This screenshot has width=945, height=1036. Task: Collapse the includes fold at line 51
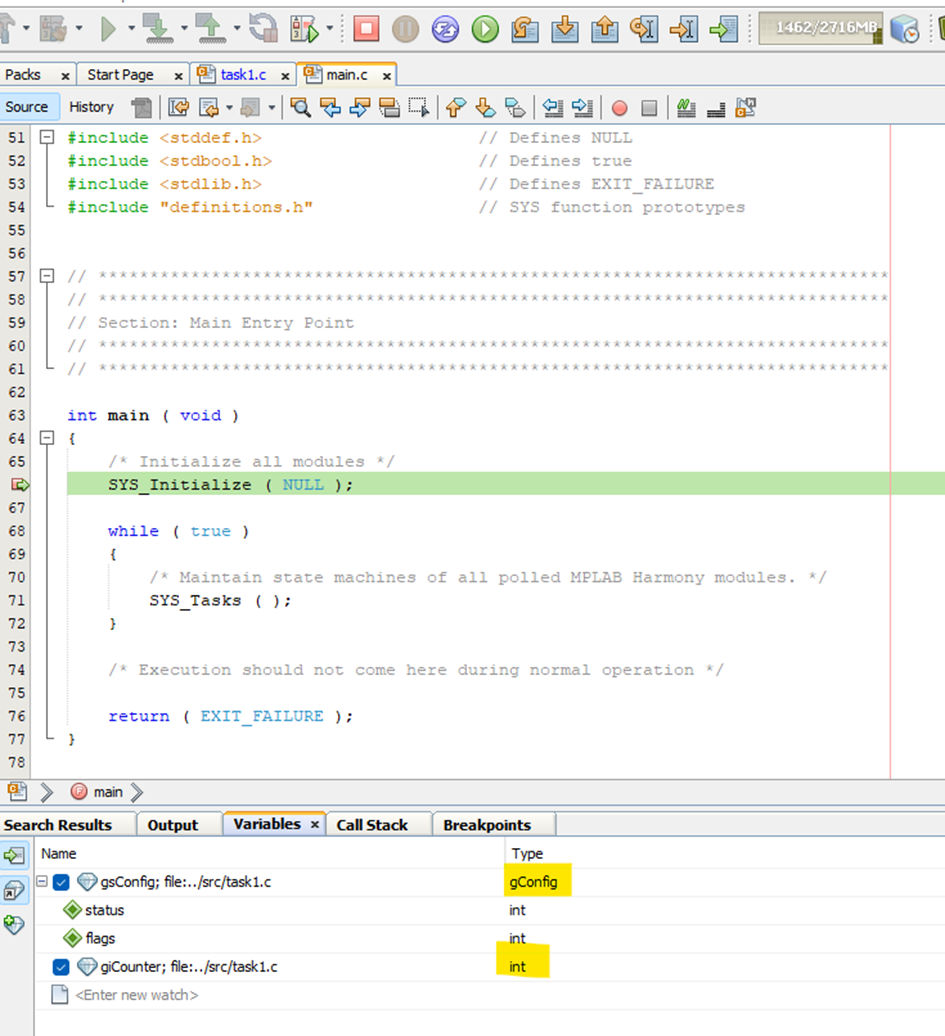click(x=47, y=137)
